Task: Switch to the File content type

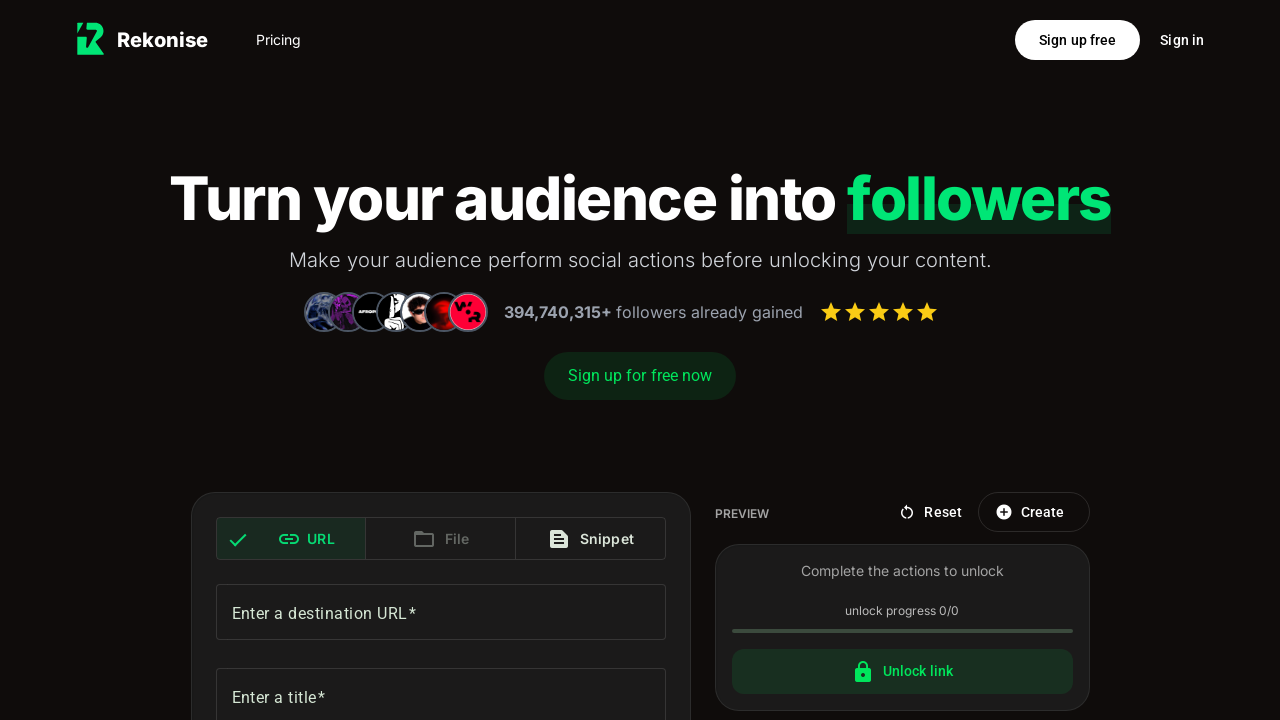Action: point(441,539)
